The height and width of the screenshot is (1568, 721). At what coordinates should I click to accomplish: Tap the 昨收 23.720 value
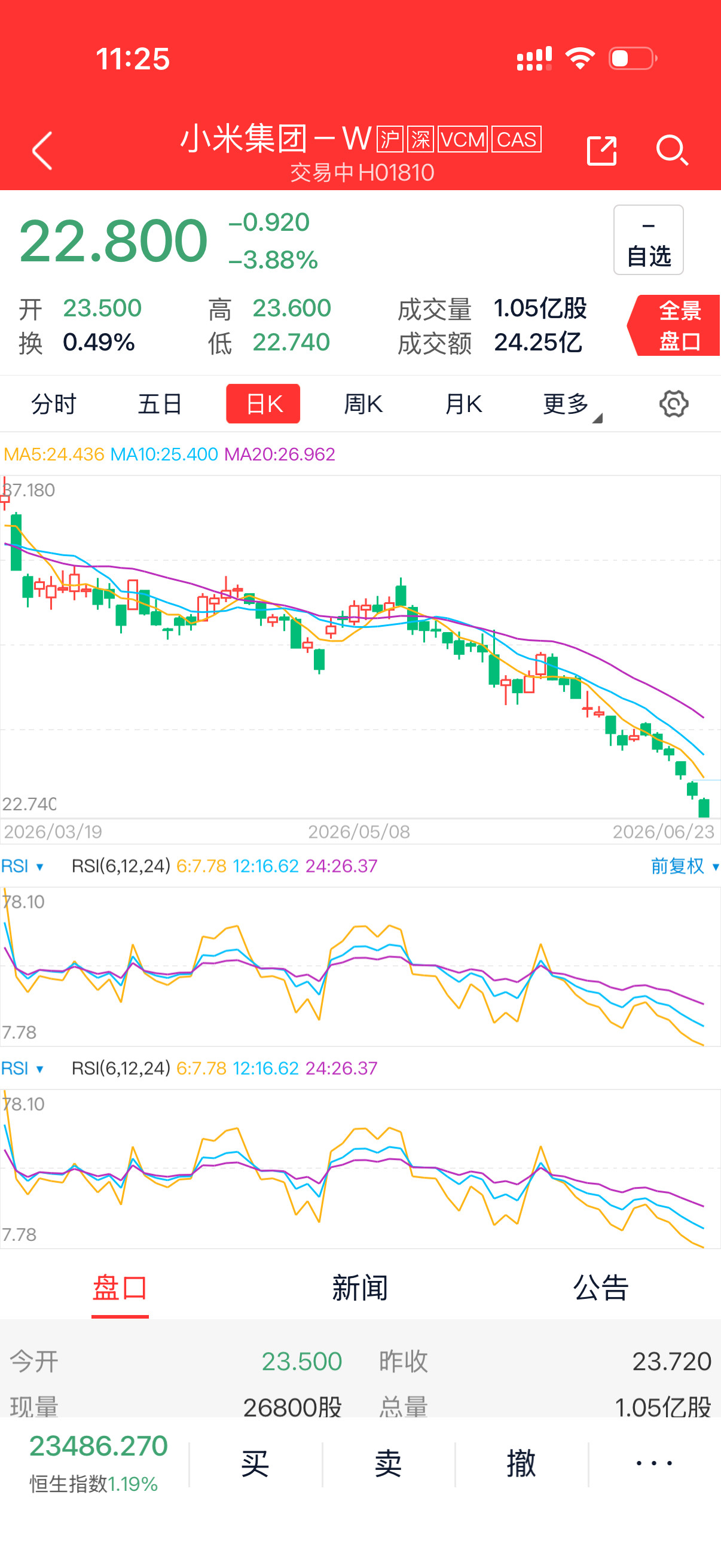(672, 1361)
